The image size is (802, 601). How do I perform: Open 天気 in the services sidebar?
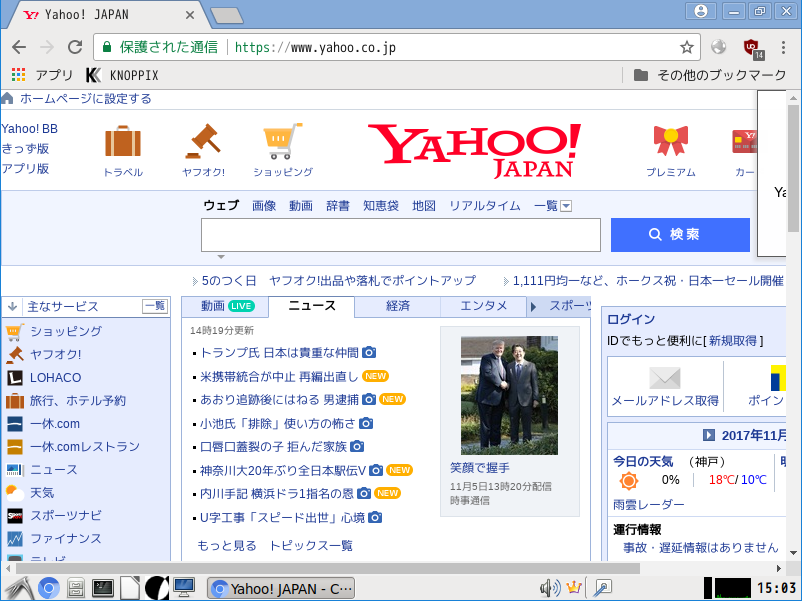[x=42, y=493]
